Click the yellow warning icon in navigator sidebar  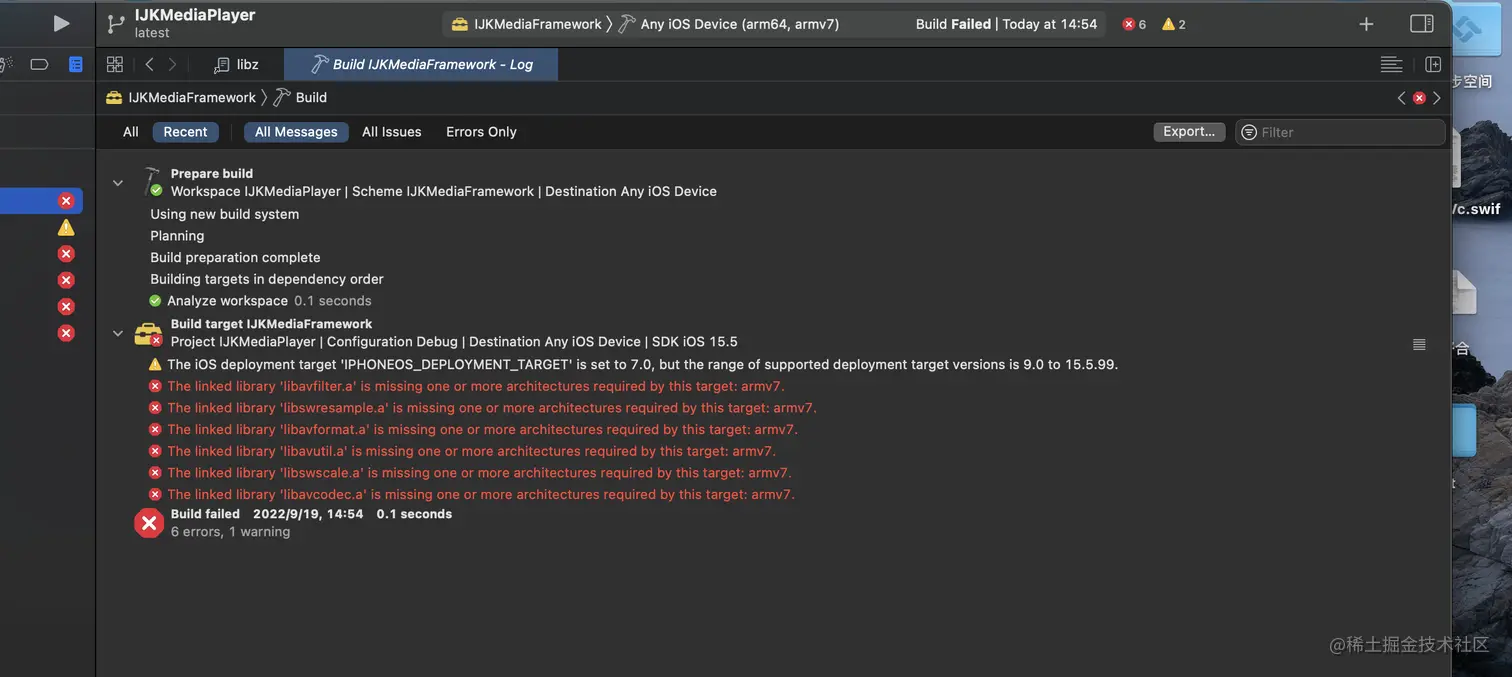(66, 227)
